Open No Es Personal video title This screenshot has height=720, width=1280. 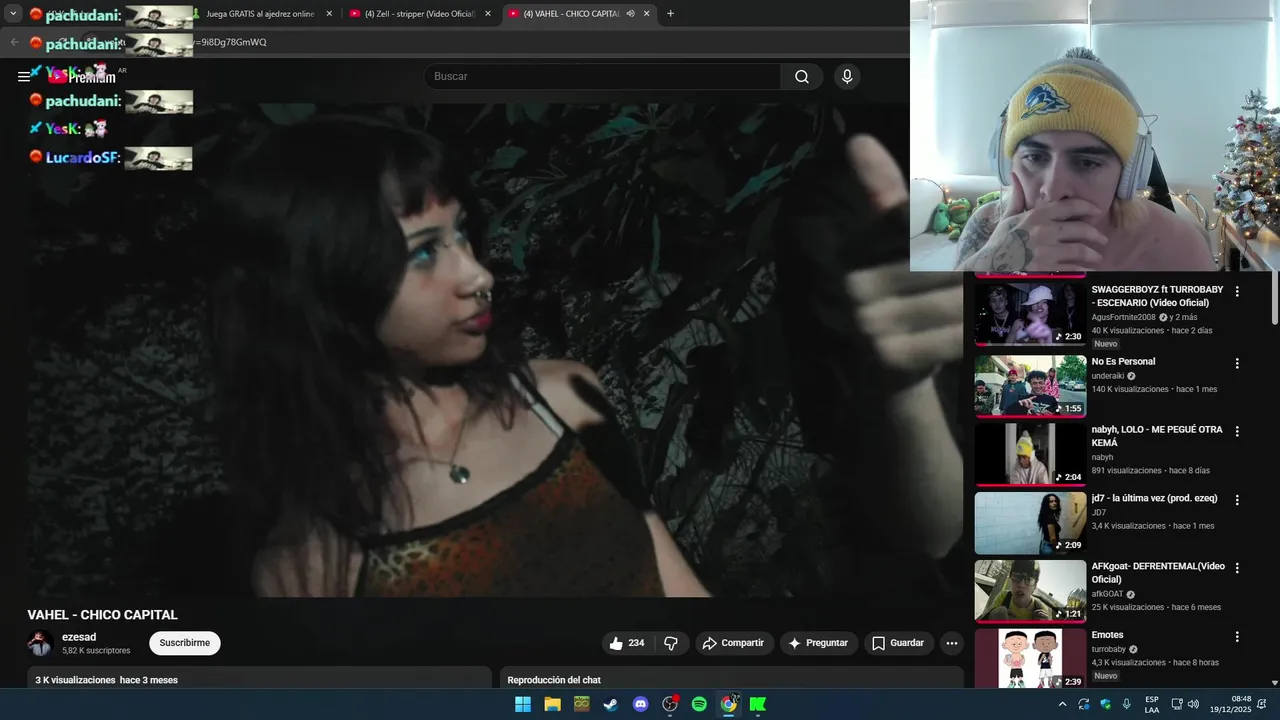1123,362
